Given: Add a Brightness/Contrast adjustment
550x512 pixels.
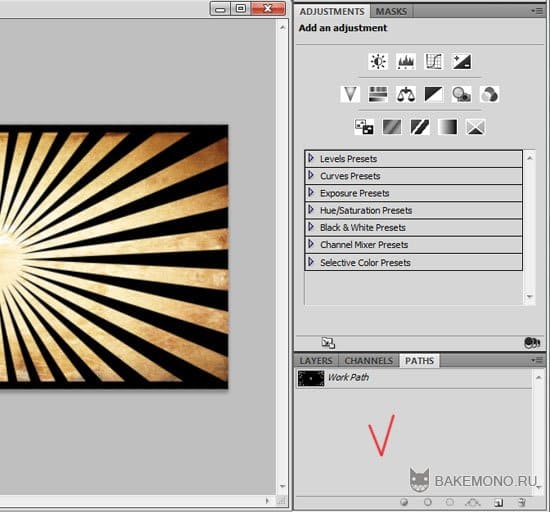Looking at the screenshot, I should pyautogui.click(x=378, y=62).
